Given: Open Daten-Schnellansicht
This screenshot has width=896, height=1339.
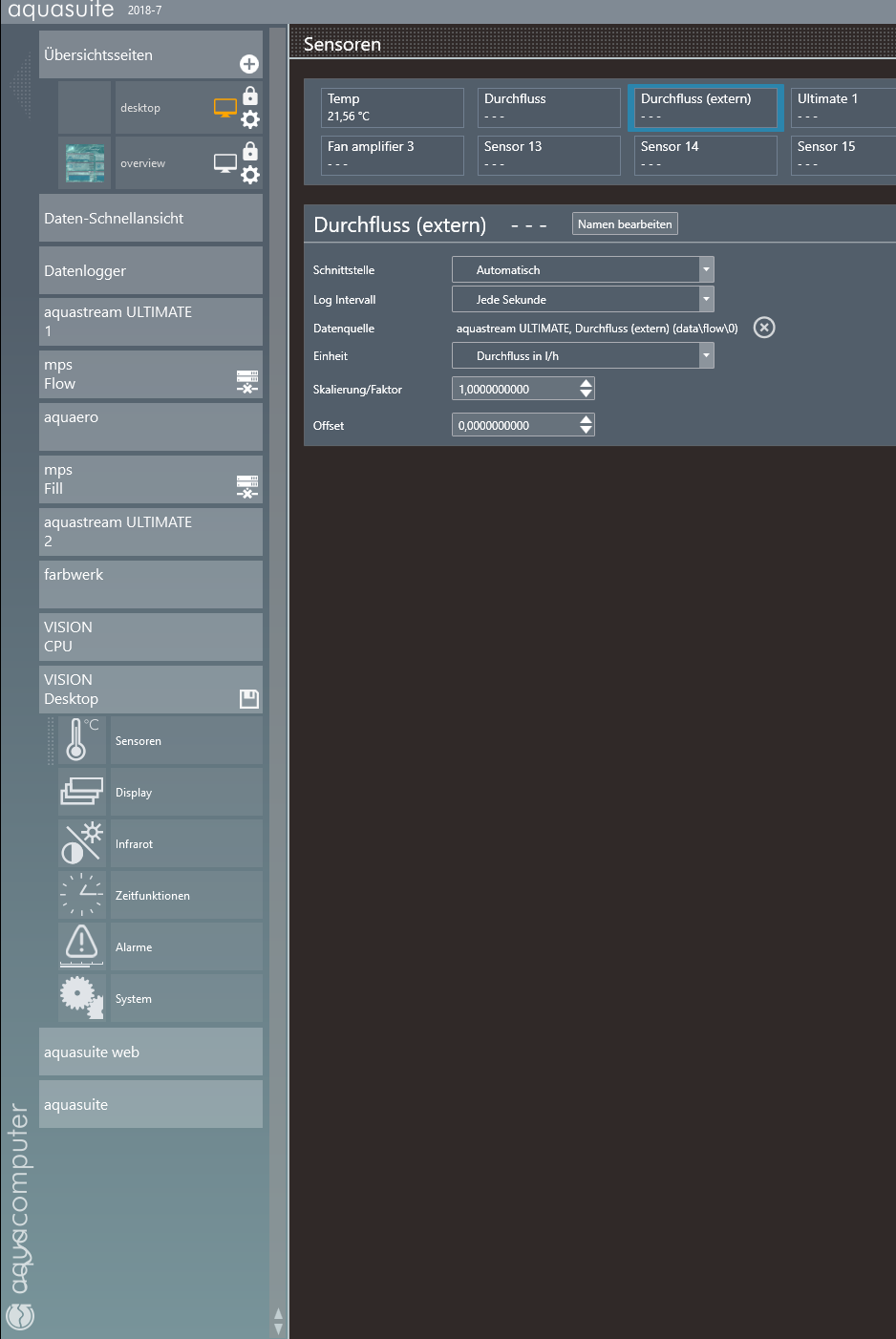Looking at the screenshot, I should click(x=151, y=219).
